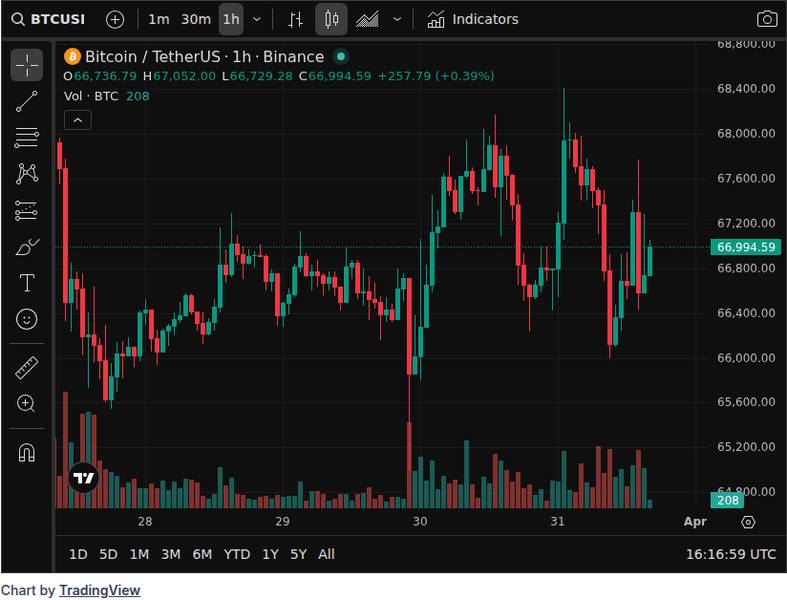This screenshot has height=600, width=787.
Task: Select the trend line drawing tool
Action: coord(27,101)
